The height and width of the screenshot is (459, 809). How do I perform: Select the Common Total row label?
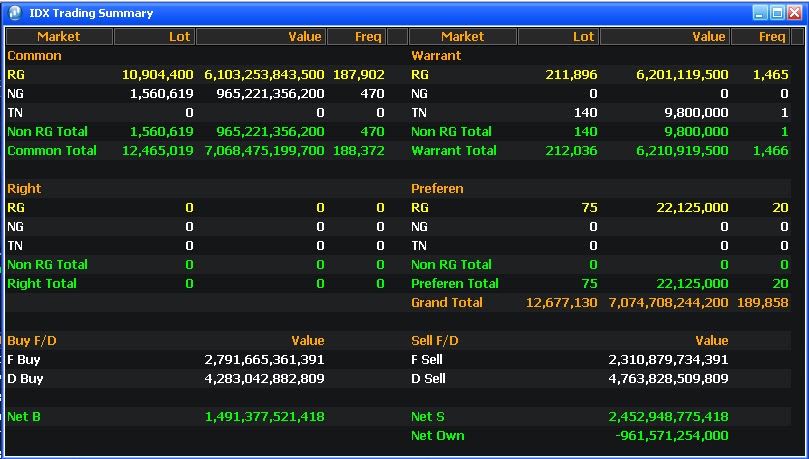pyautogui.click(x=52, y=150)
